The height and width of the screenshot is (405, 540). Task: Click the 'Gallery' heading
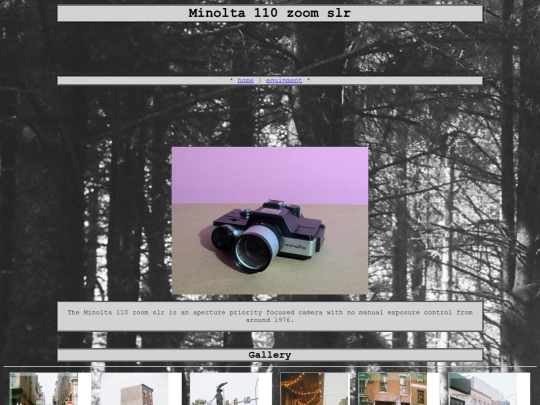pyautogui.click(x=270, y=355)
